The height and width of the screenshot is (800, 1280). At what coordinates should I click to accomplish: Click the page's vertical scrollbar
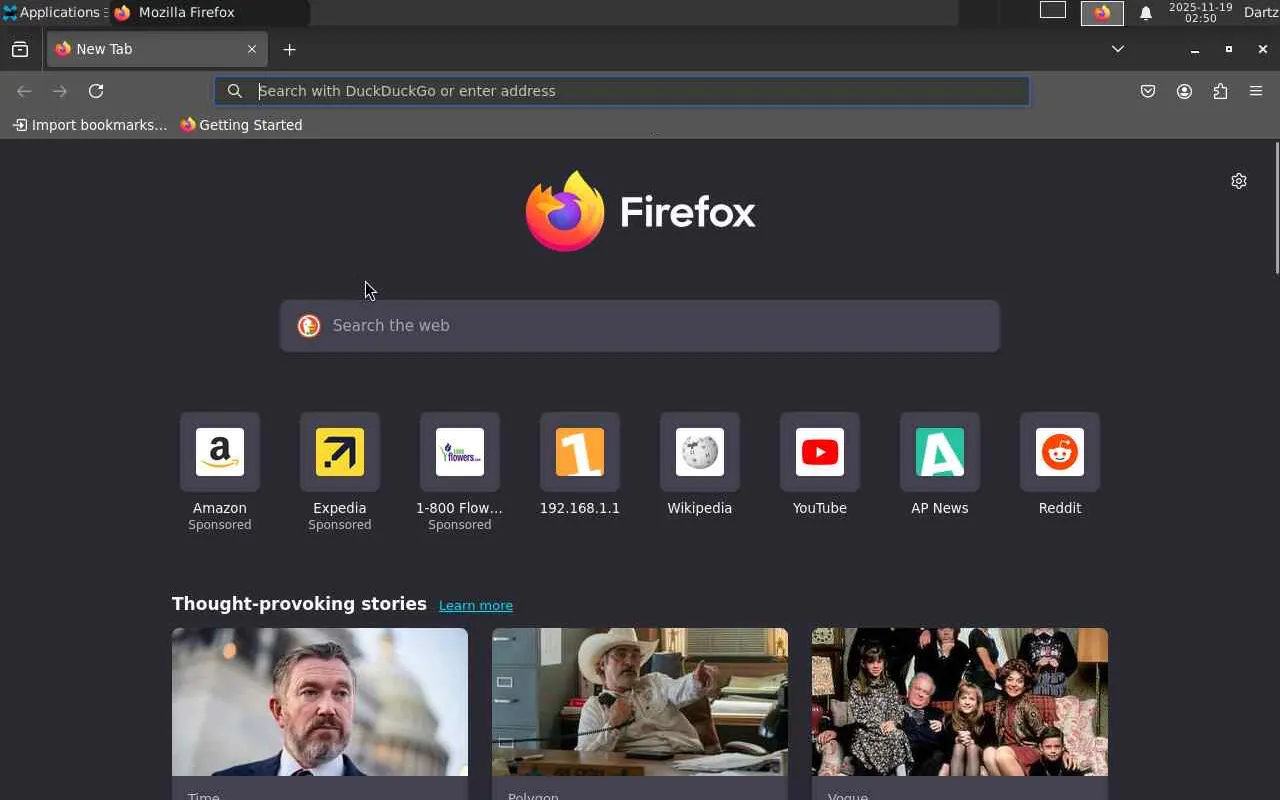(1276, 208)
